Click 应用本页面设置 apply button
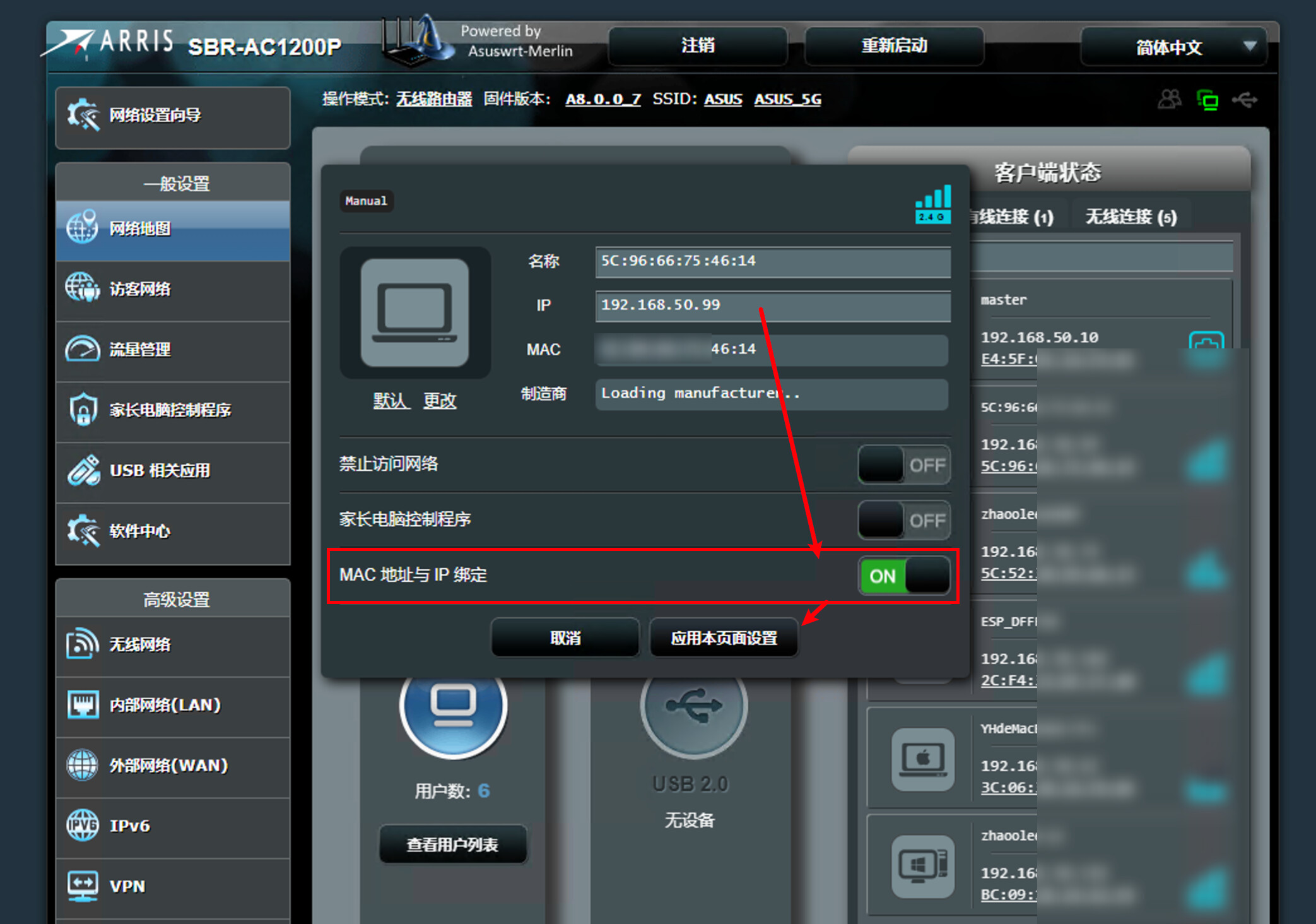This screenshot has width=1316, height=924. coord(724,637)
